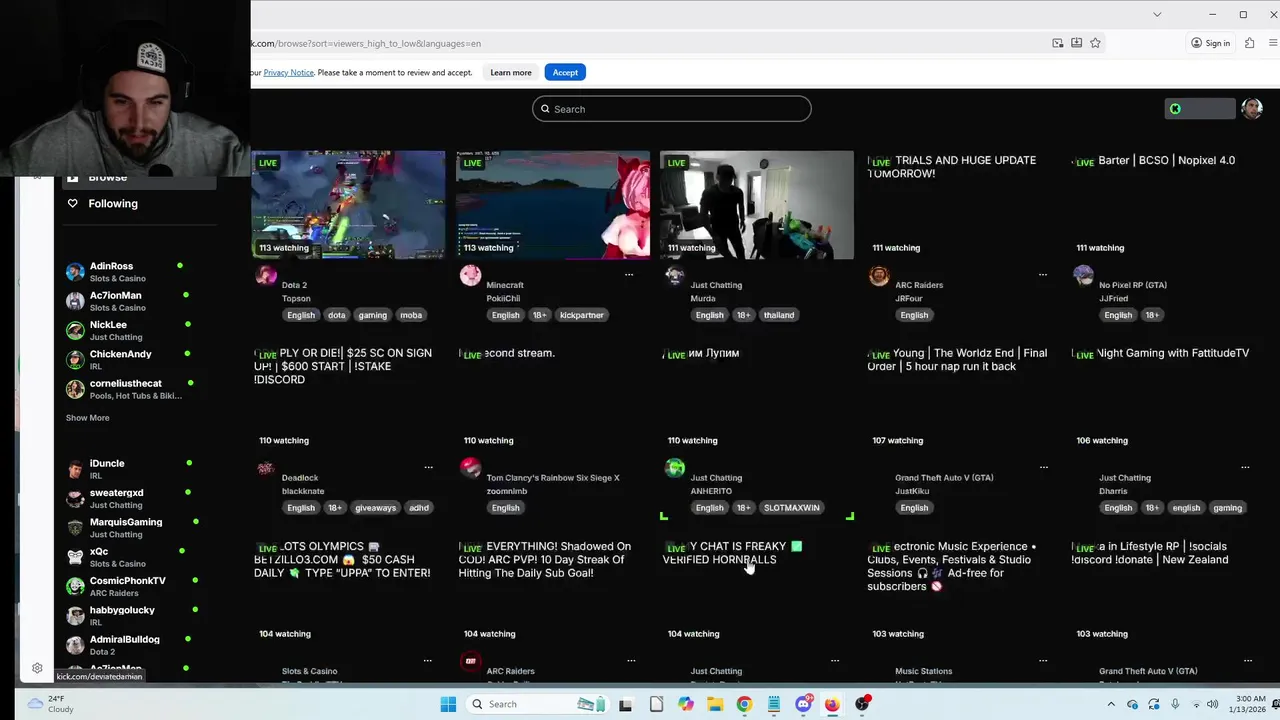1280x720 pixels.
Task: Click the Kick Search input field
Action: [672, 109]
